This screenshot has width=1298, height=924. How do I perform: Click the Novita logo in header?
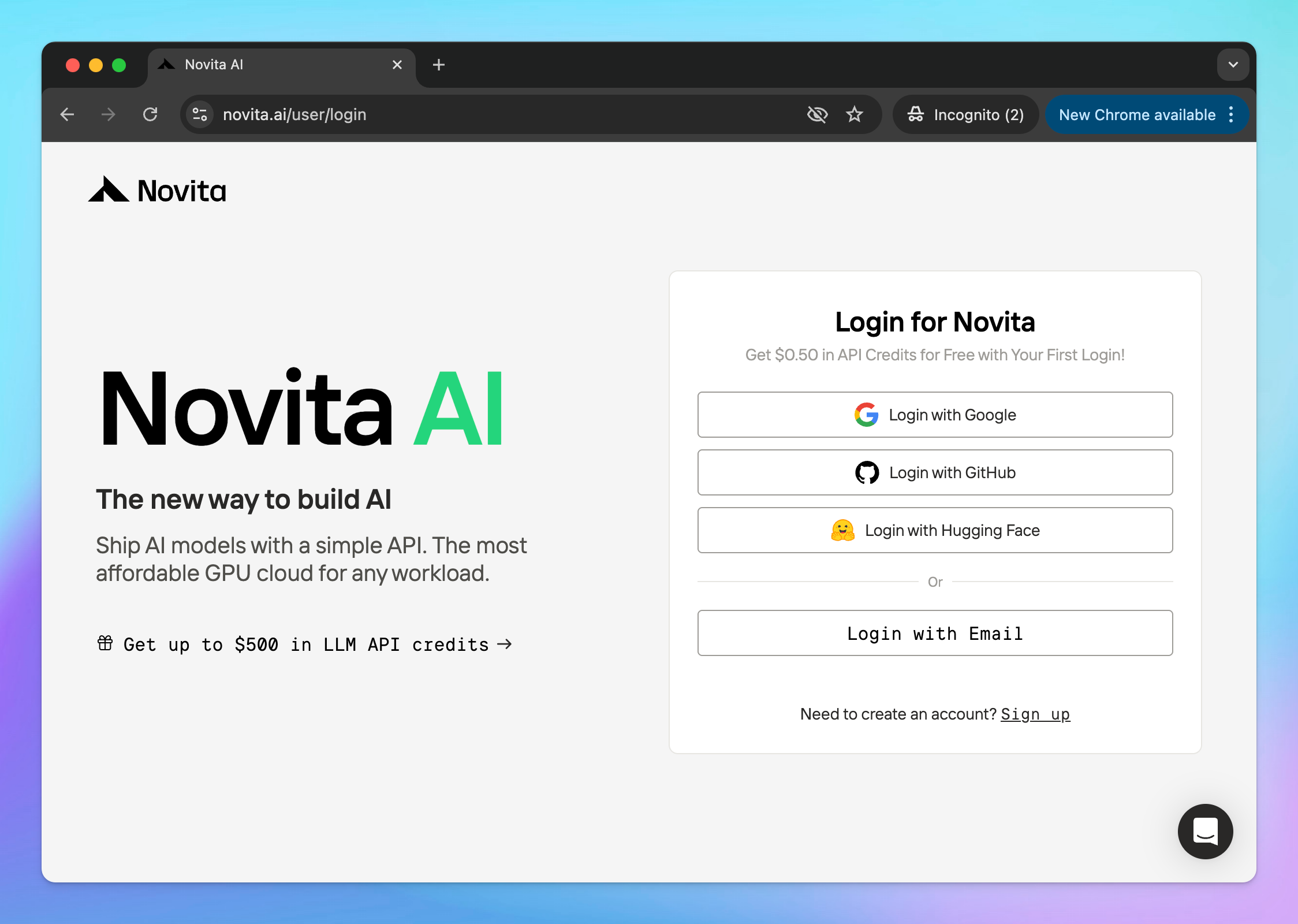[x=157, y=190]
